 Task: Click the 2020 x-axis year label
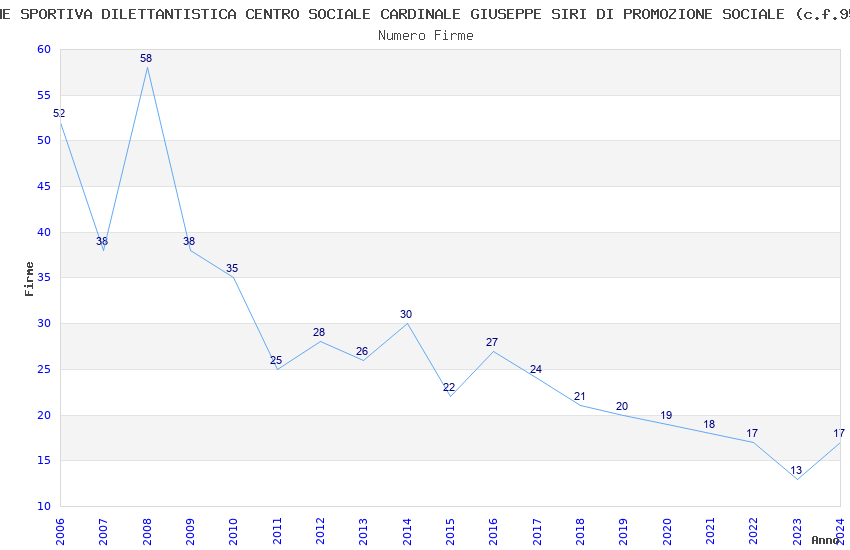[667, 531]
